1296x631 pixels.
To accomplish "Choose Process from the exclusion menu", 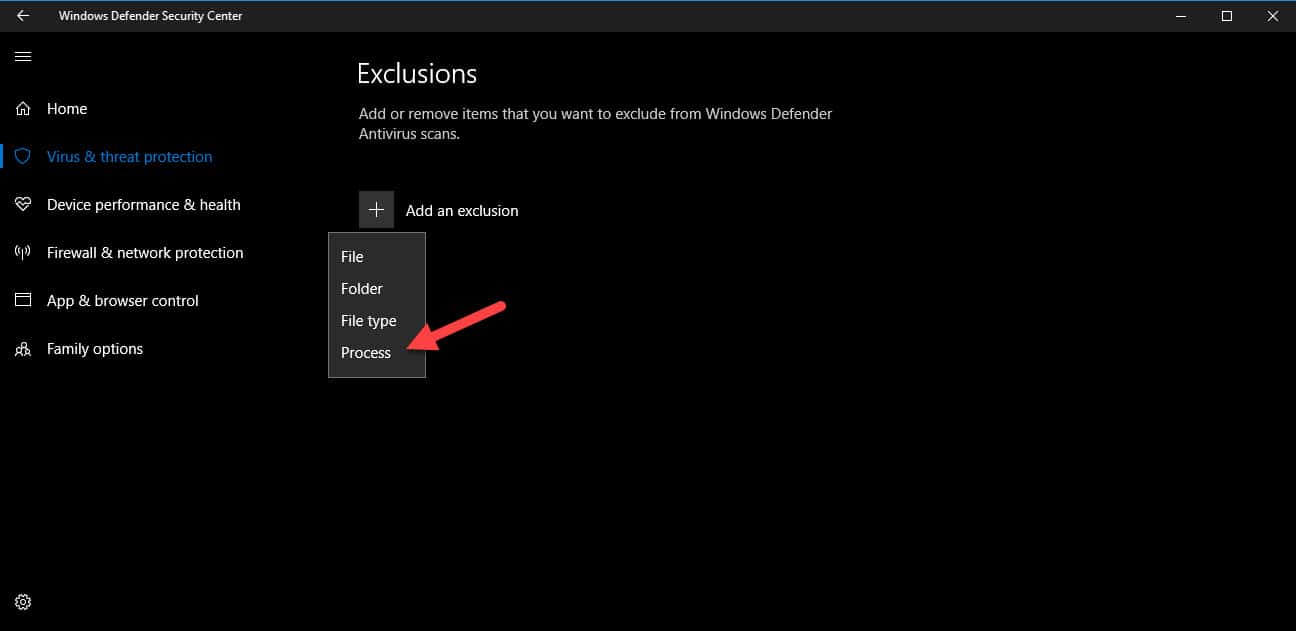I will click(x=377, y=353).
